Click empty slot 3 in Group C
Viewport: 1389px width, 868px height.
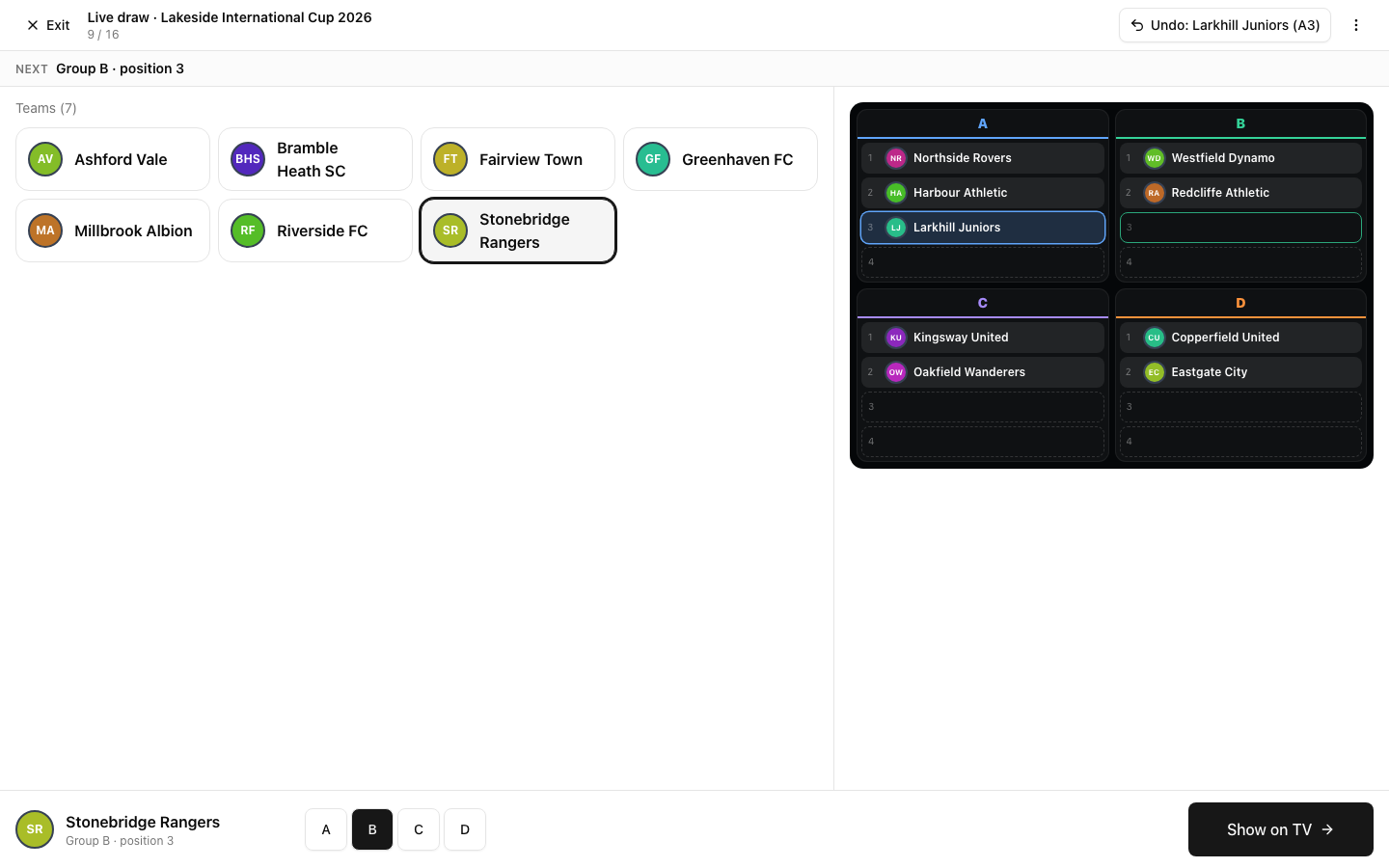click(983, 407)
